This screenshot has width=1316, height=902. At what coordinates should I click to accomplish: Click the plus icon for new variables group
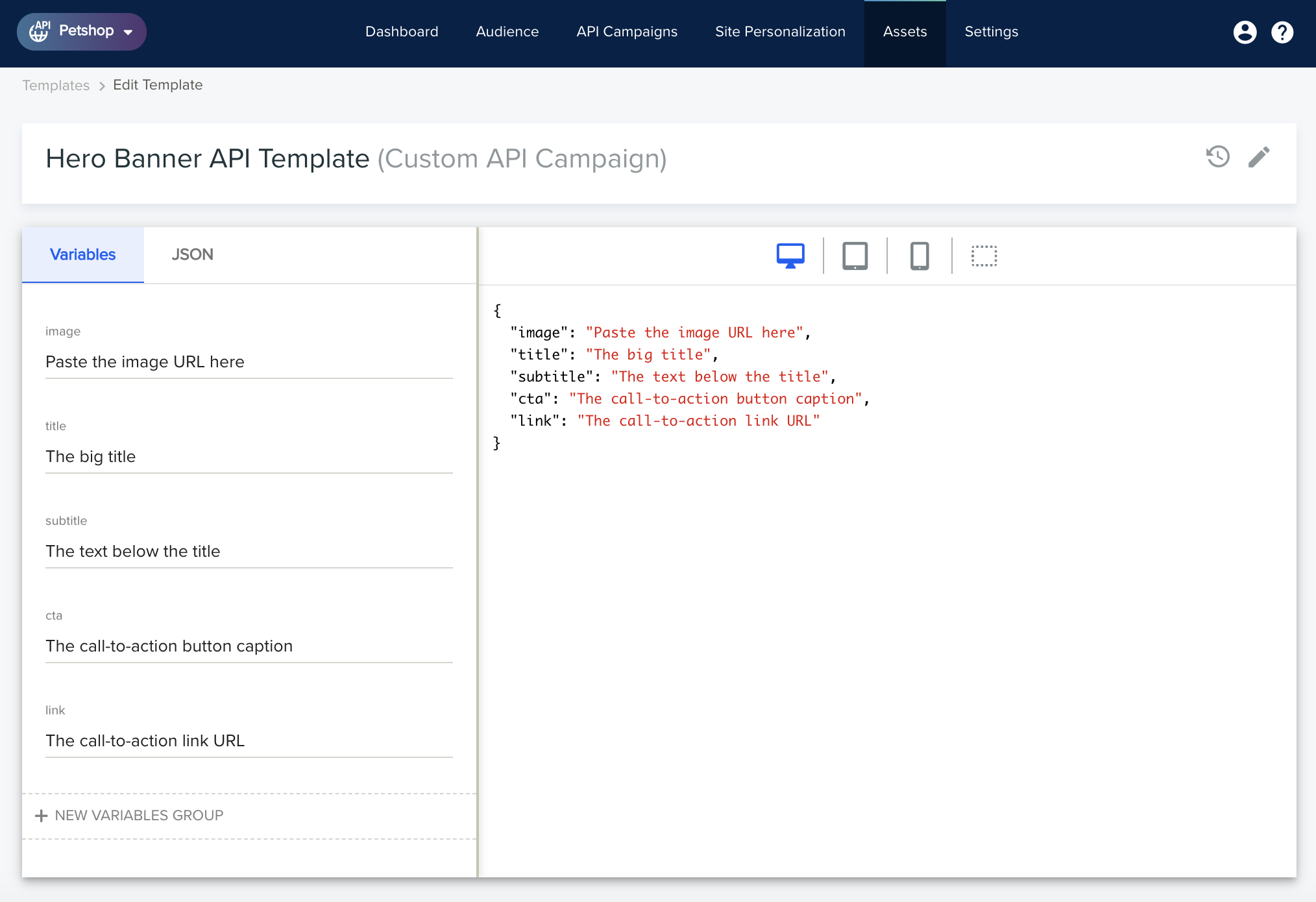pos(42,816)
